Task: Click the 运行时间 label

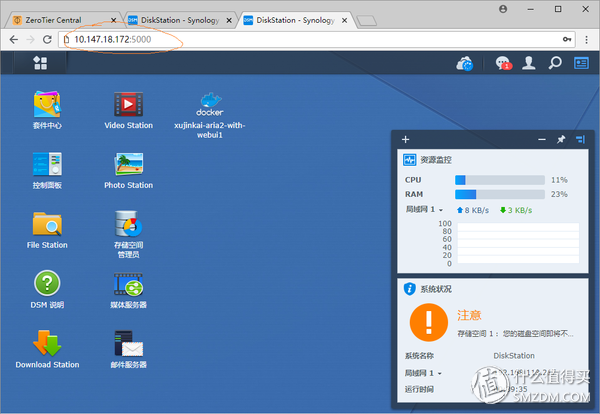Action: point(419,389)
